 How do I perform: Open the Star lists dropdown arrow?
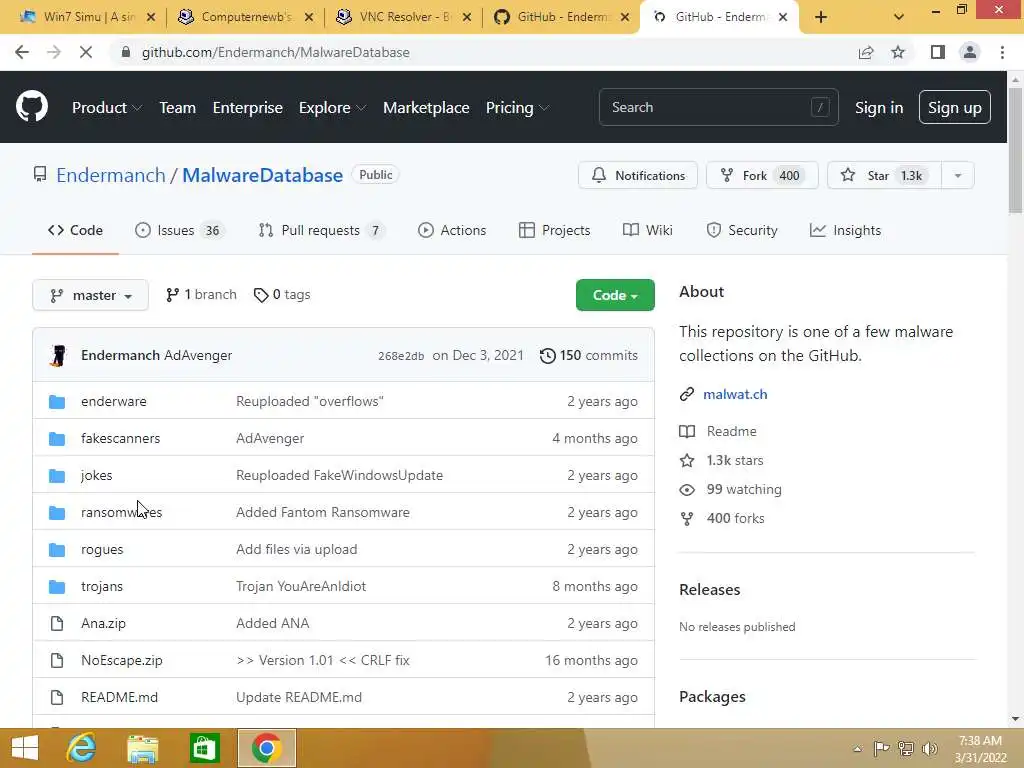pos(958,176)
